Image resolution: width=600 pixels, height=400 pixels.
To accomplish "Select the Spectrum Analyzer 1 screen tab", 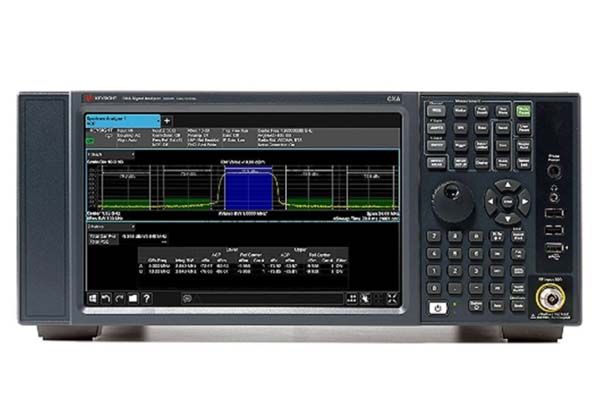I will (x=118, y=120).
